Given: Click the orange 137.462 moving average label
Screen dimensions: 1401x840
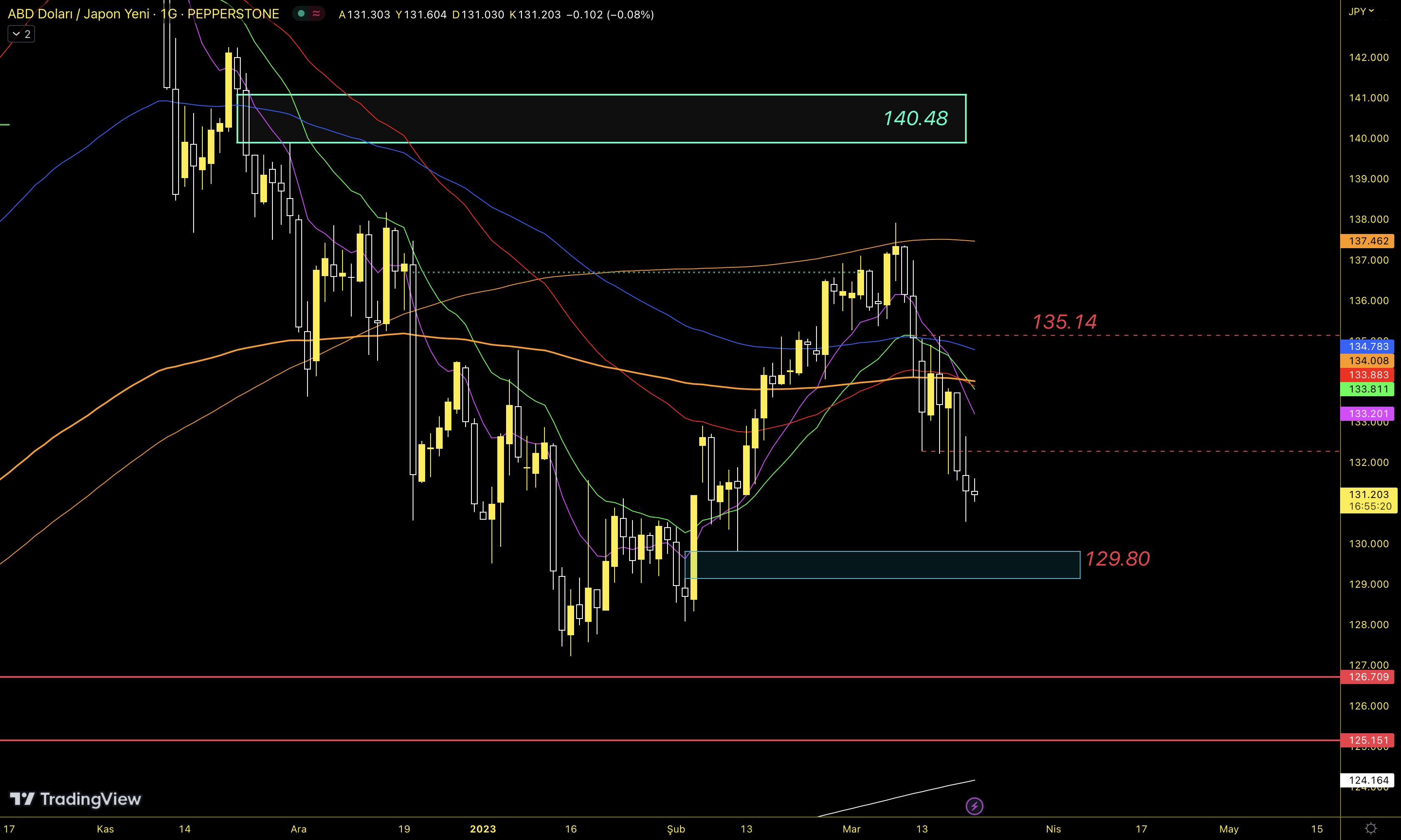Looking at the screenshot, I should (x=1368, y=241).
